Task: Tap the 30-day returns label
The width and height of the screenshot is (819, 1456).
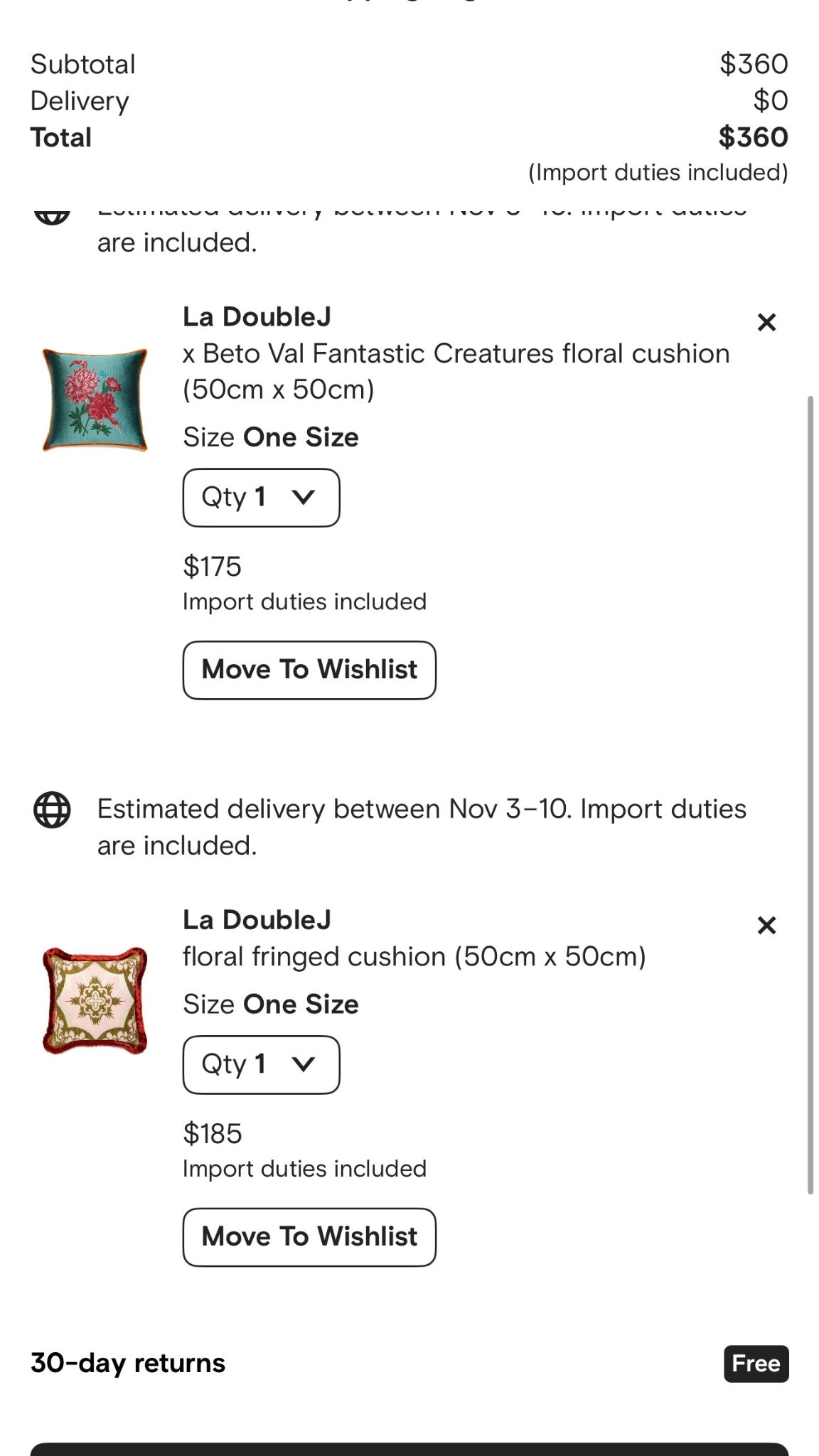Action: point(128,1363)
